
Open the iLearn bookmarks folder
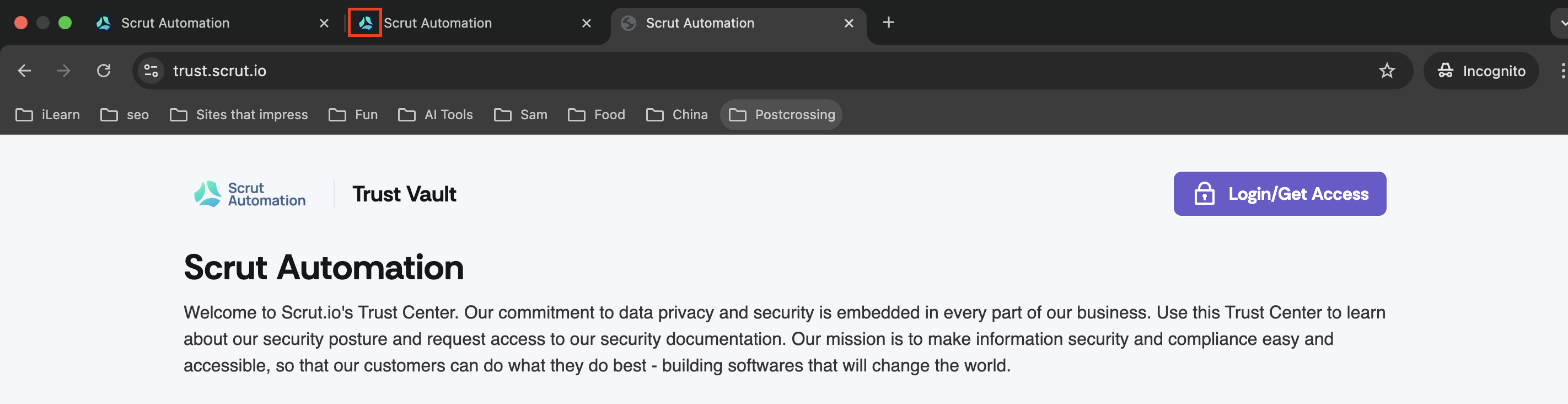[x=47, y=115]
